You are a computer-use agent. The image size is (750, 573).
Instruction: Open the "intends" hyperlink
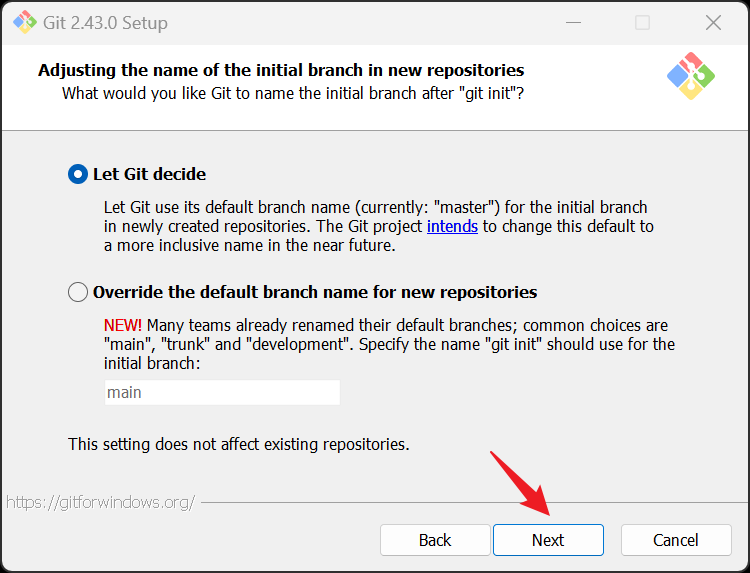[x=452, y=226]
